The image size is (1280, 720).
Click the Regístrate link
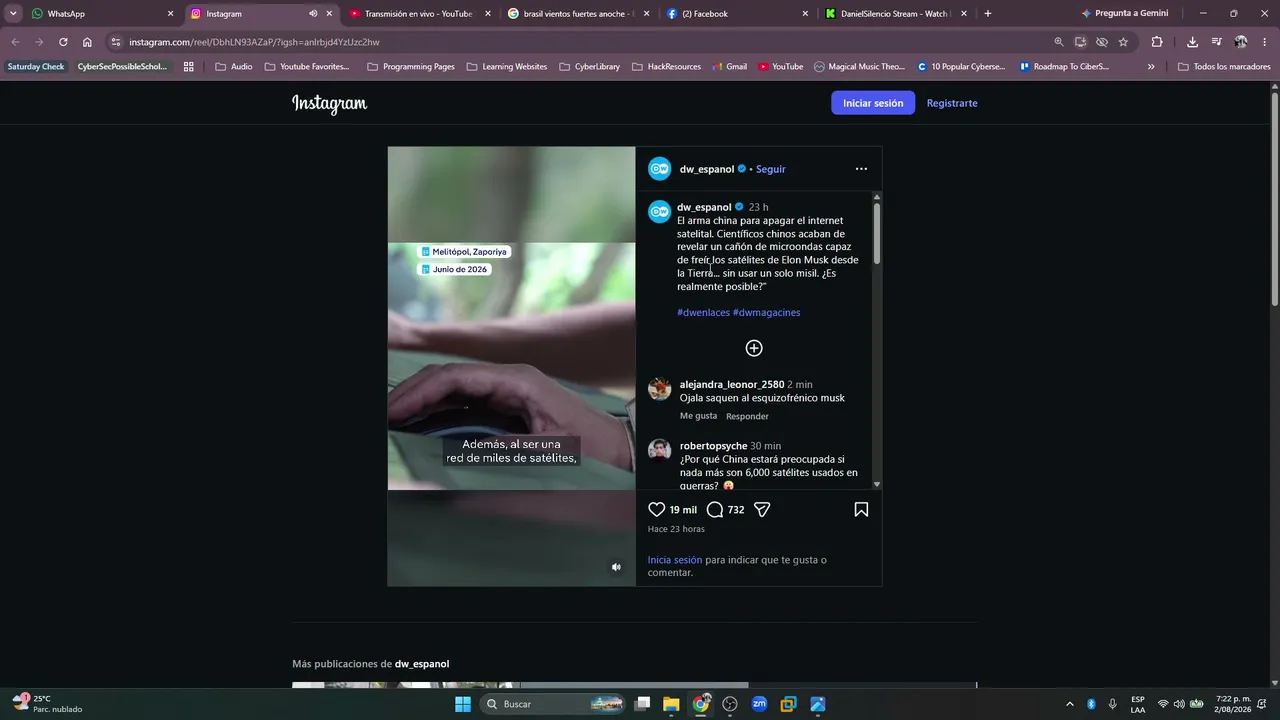pyautogui.click(x=952, y=103)
